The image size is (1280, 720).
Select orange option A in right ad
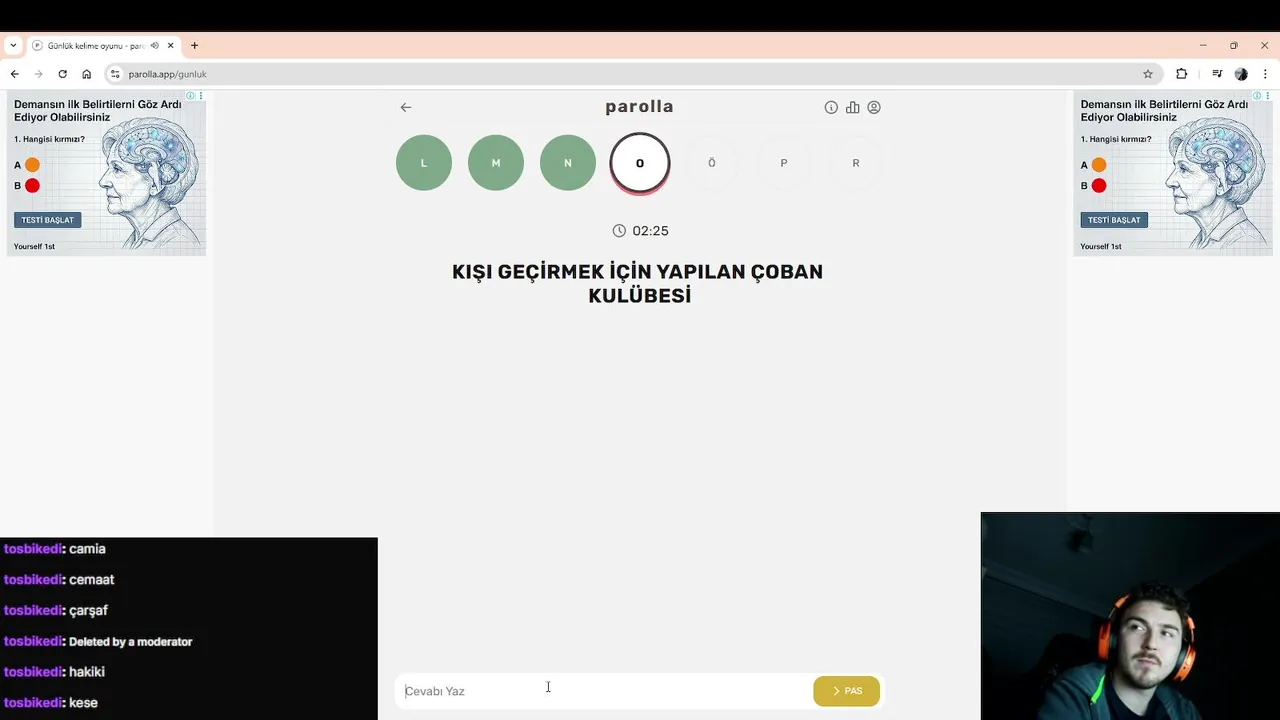click(1099, 165)
